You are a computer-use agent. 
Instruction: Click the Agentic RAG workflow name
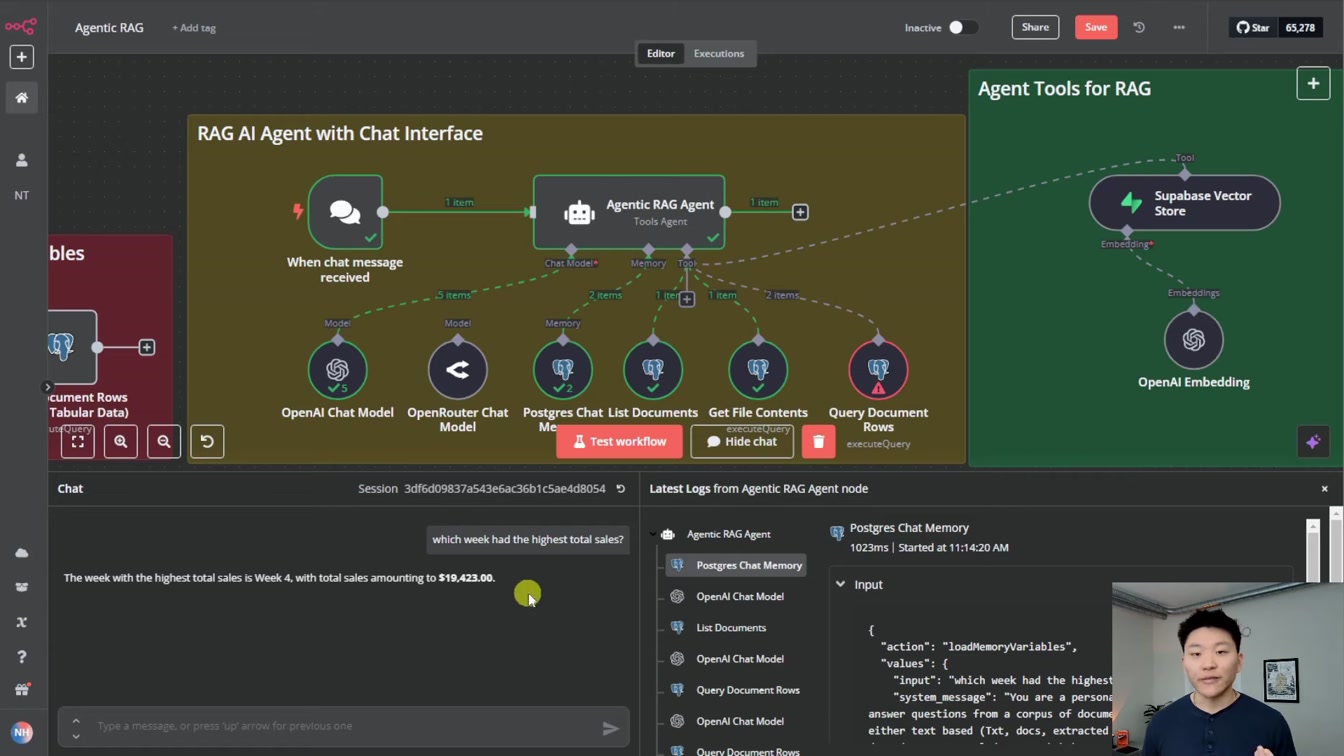(109, 28)
